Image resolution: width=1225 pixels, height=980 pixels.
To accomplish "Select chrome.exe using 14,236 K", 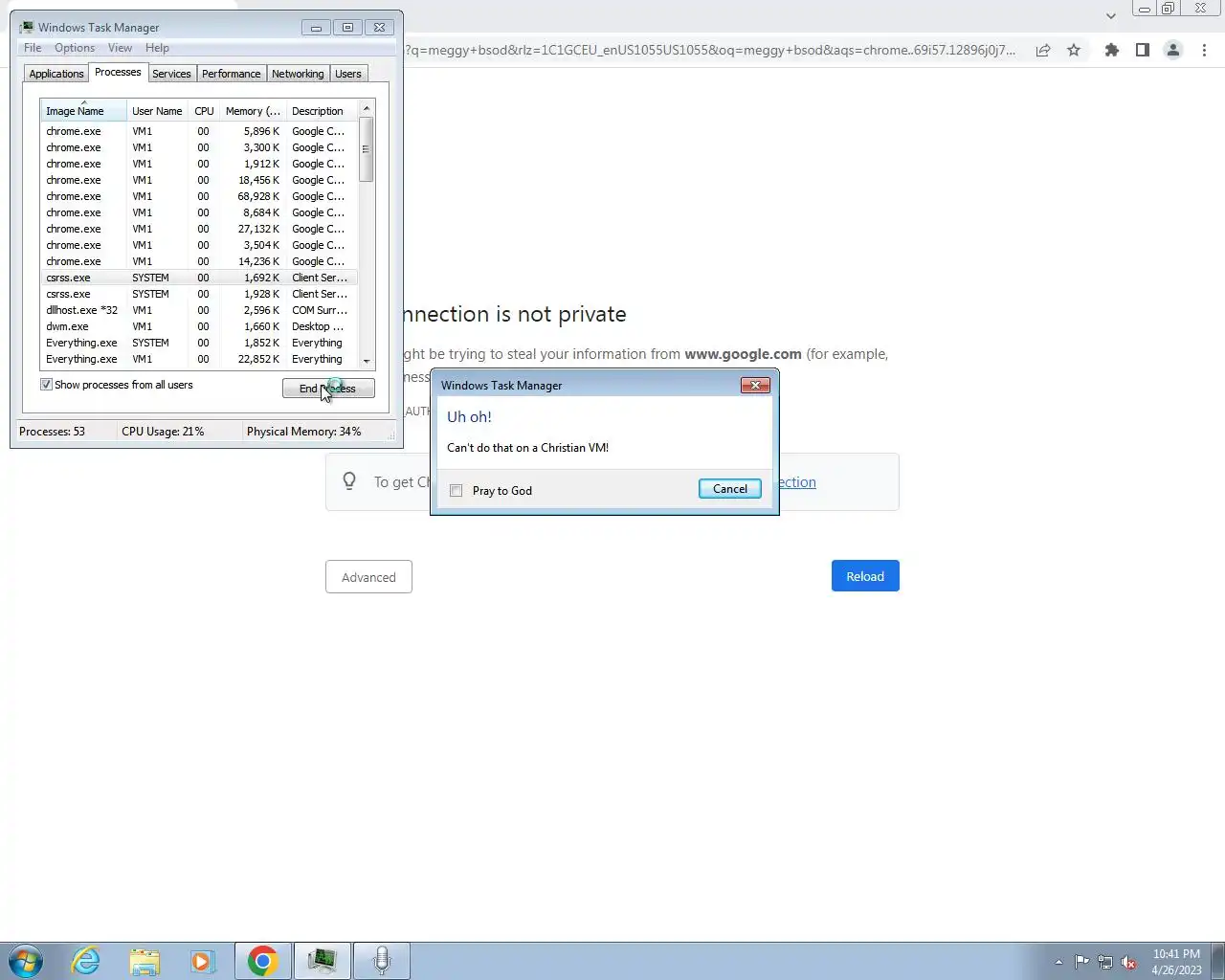I will (x=199, y=261).
